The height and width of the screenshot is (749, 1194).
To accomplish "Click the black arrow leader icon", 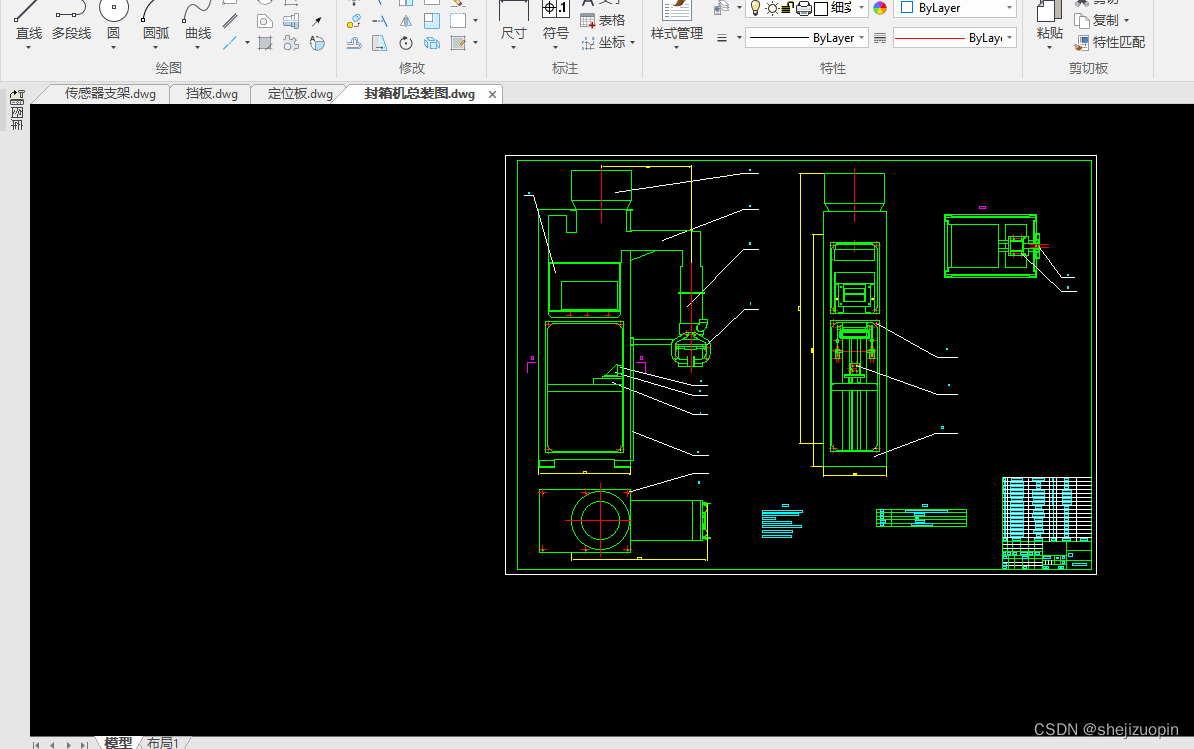I will click(317, 21).
